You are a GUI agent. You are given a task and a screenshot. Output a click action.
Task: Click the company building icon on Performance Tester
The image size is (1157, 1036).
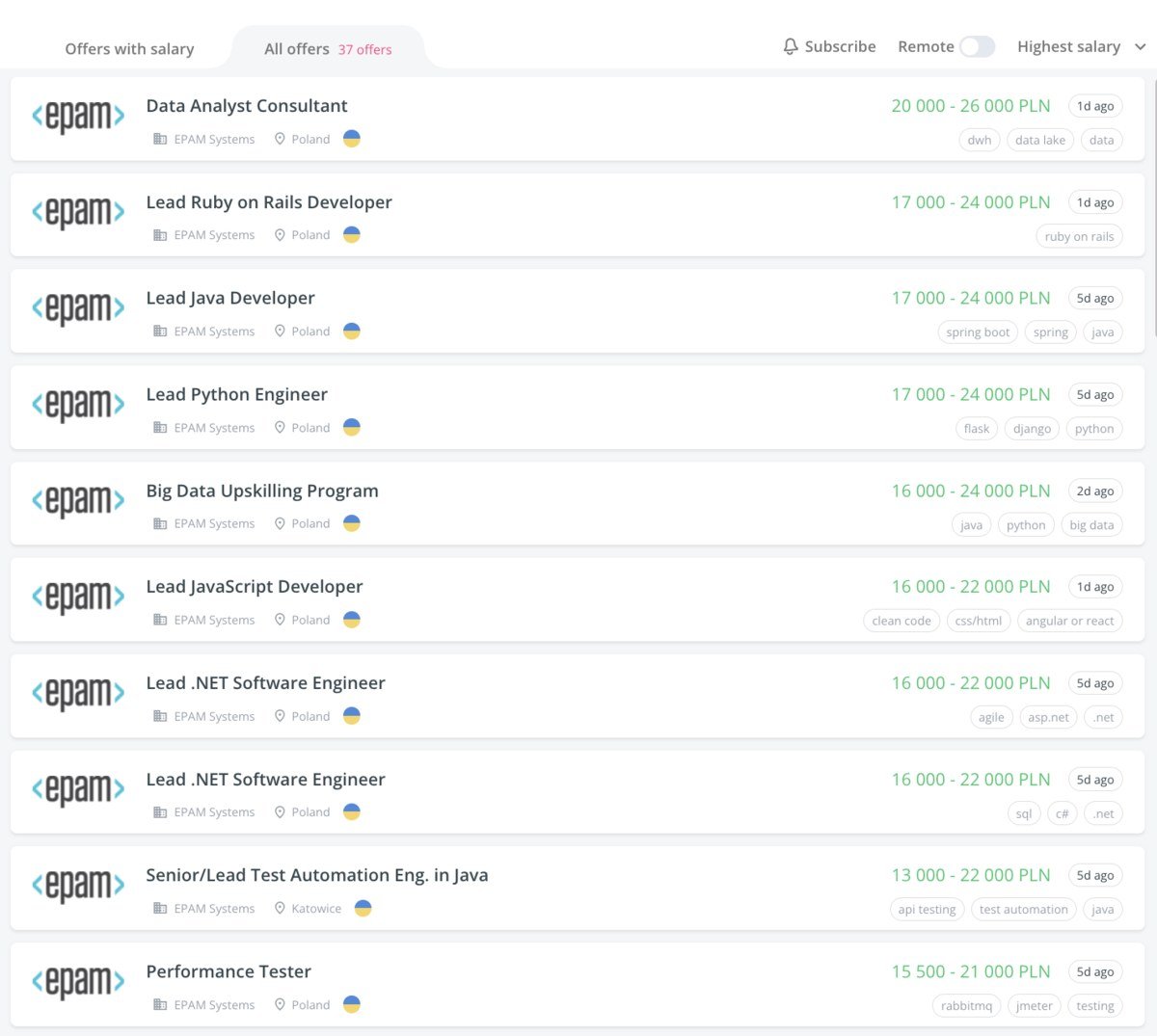point(160,1004)
